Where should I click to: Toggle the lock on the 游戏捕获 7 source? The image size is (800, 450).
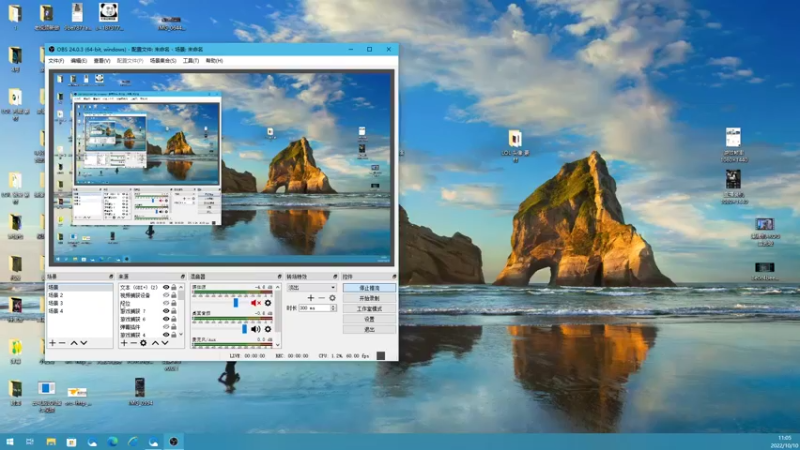click(x=174, y=311)
